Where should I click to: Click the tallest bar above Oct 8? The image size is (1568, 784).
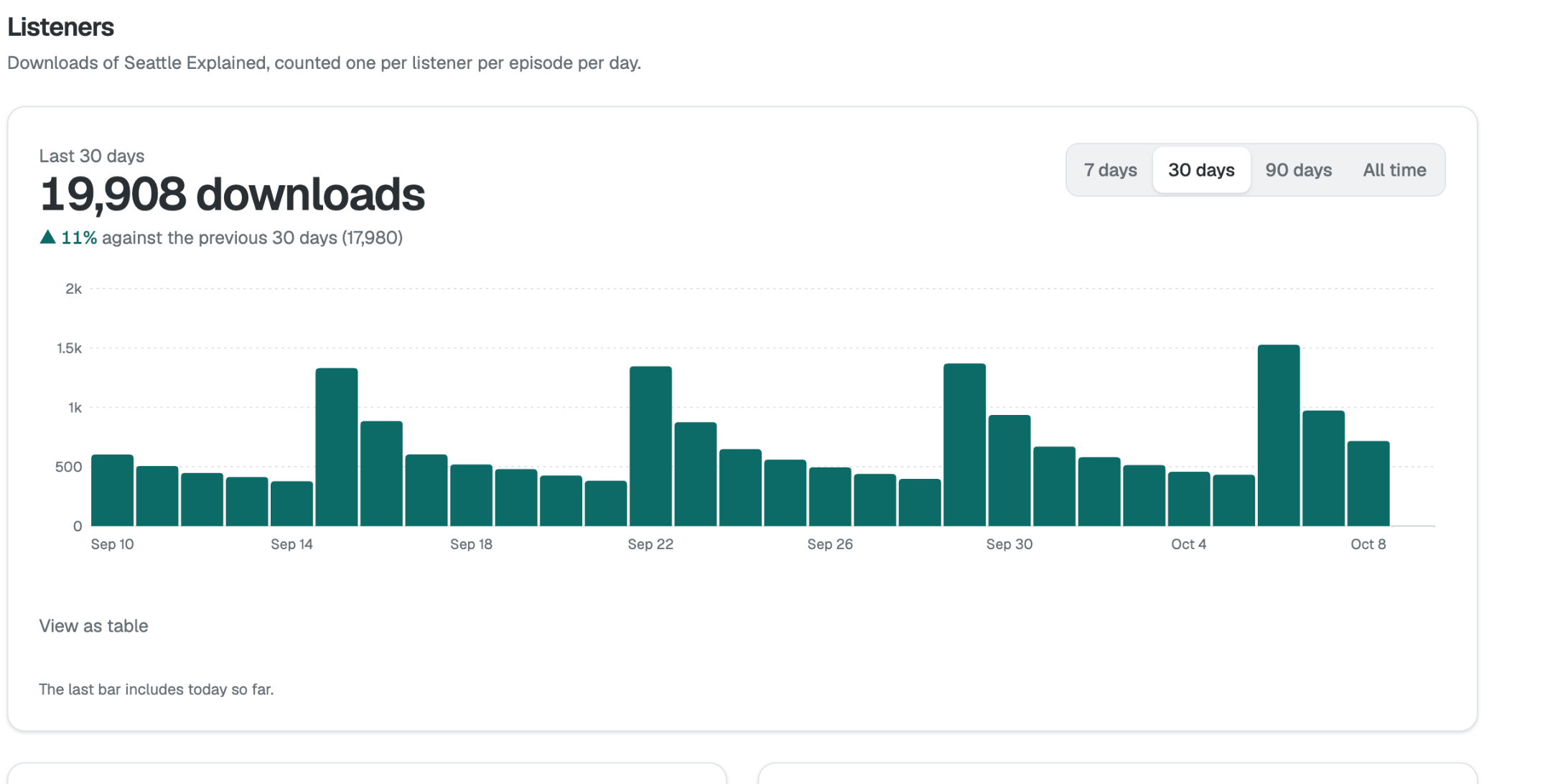tap(1368, 483)
